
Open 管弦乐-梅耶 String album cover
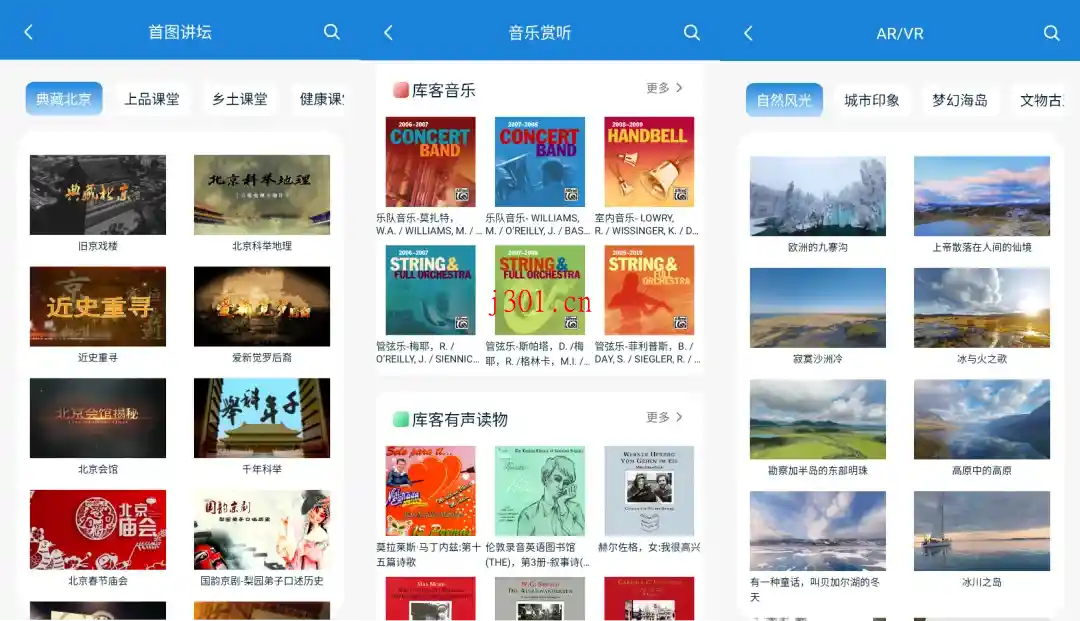click(x=430, y=290)
